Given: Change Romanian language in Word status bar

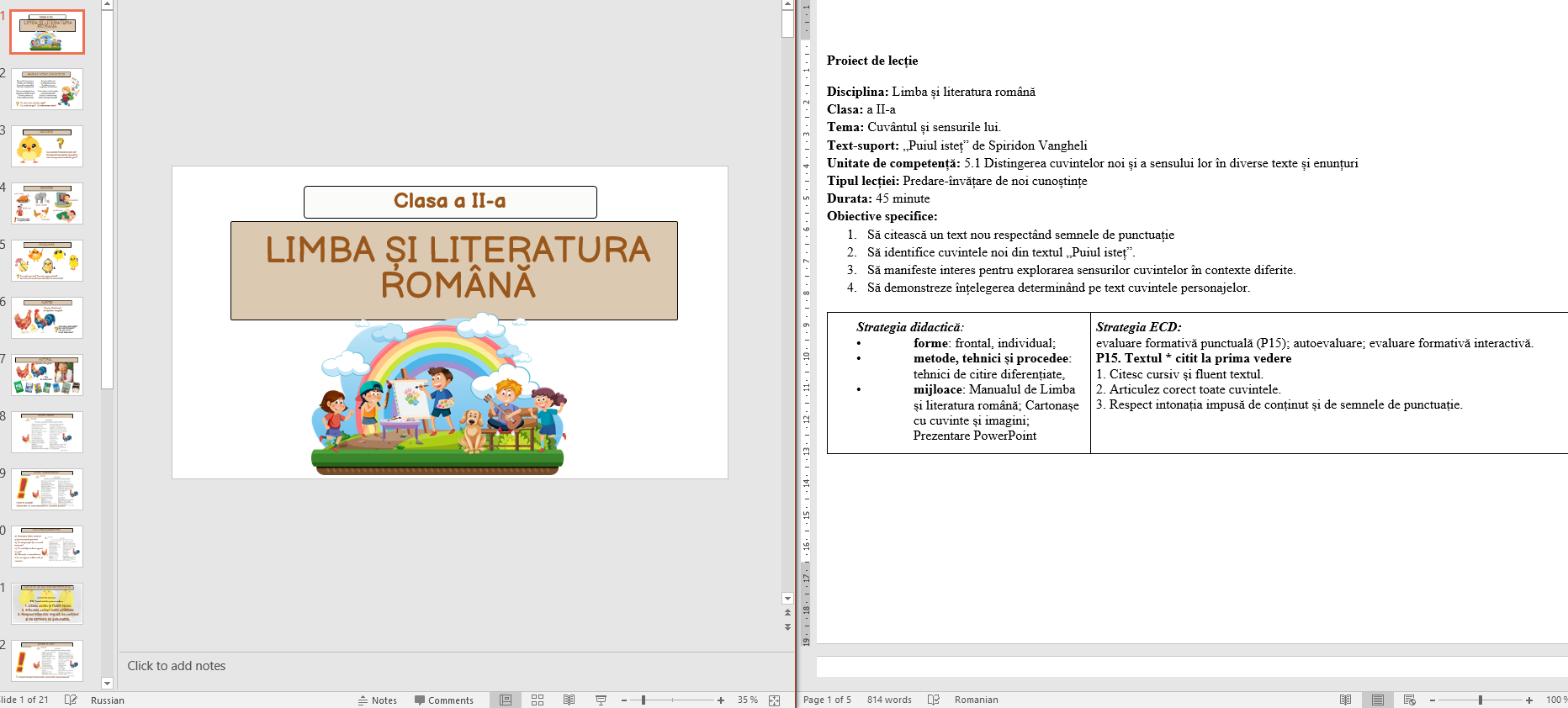Looking at the screenshot, I should pos(976,700).
